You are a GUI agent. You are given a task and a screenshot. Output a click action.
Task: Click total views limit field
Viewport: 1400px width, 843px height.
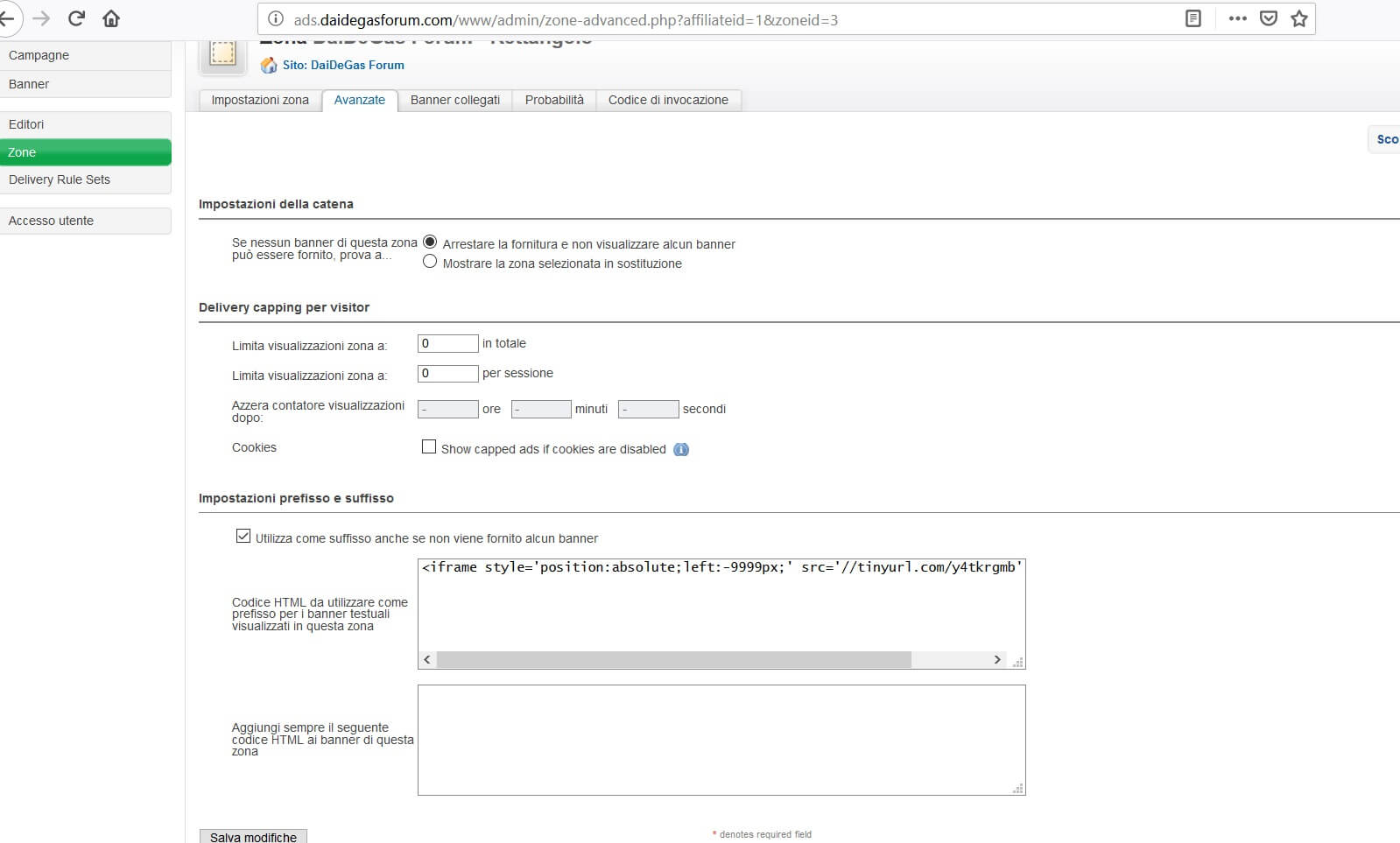448,343
